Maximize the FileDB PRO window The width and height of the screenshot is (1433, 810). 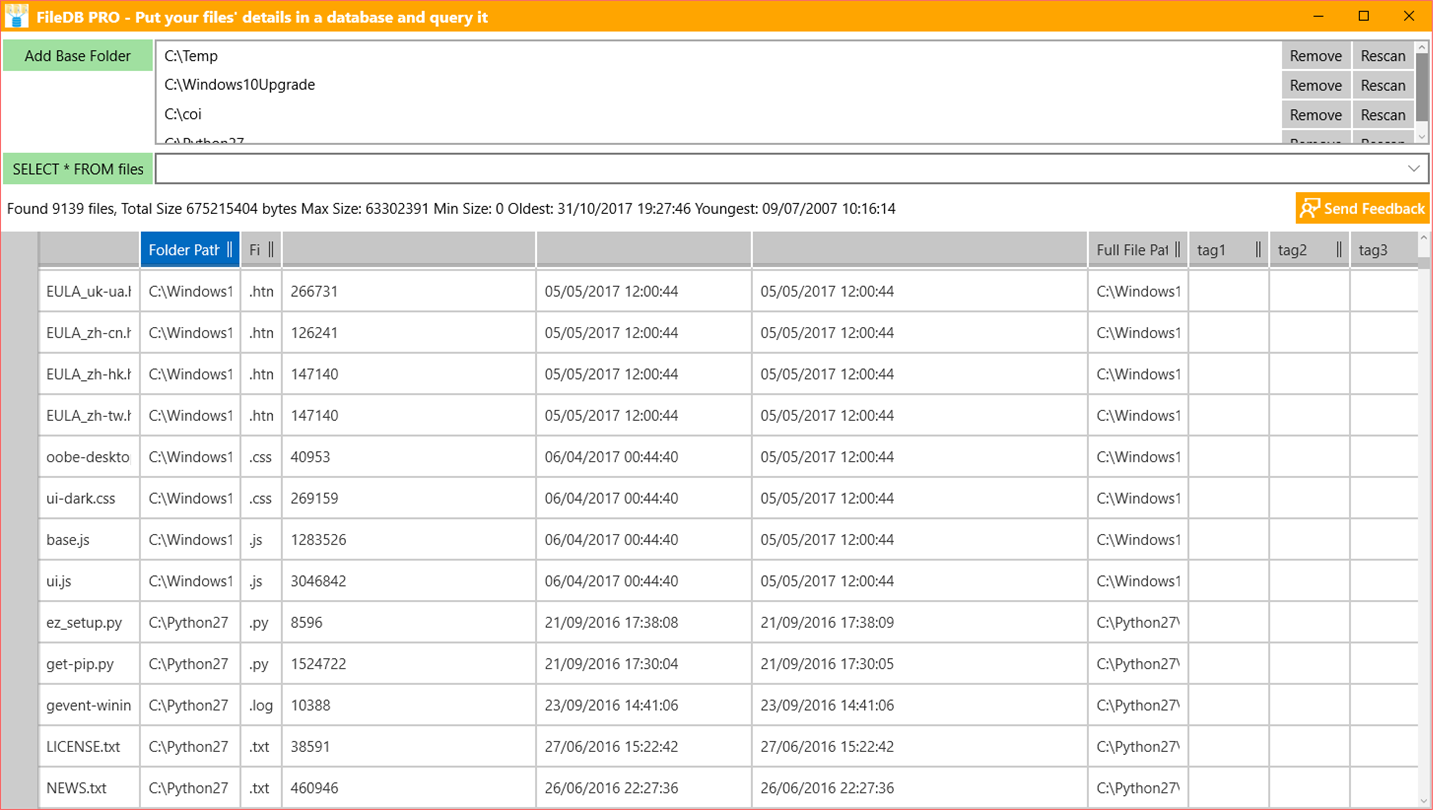(1363, 16)
